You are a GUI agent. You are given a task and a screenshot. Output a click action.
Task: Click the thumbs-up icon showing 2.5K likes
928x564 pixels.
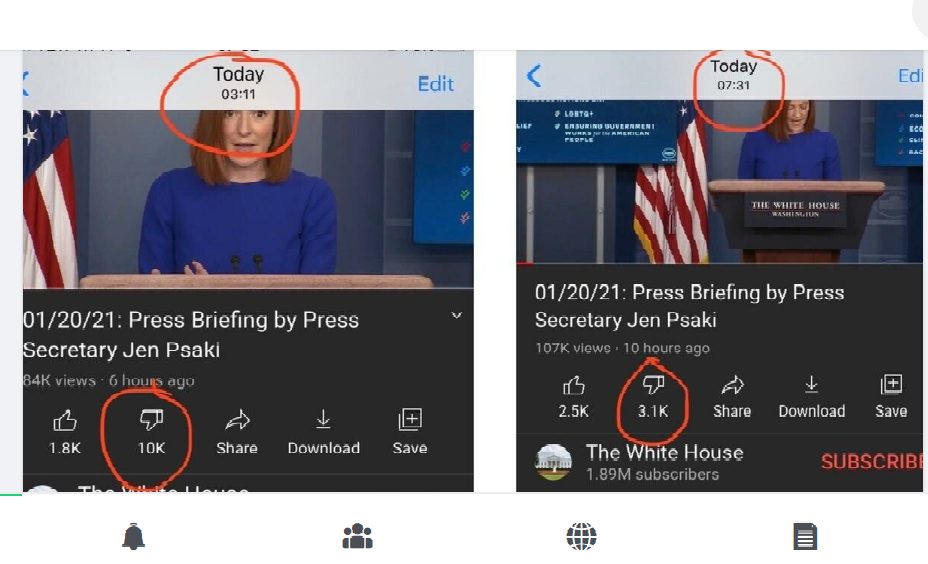(x=573, y=386)
